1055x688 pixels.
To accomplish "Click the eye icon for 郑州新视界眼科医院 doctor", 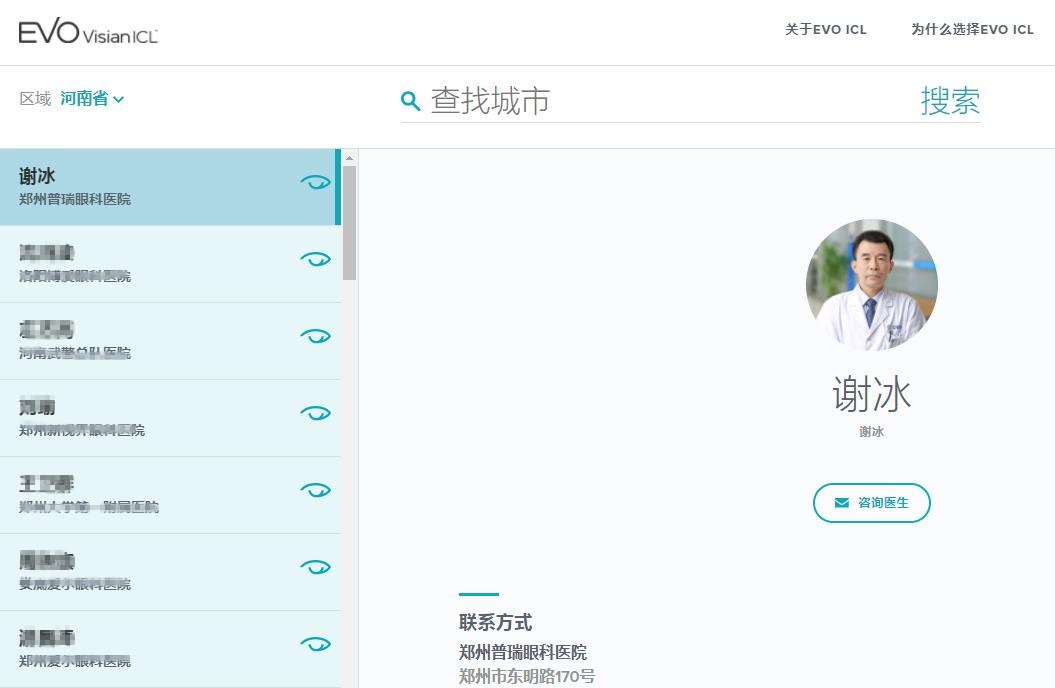I will [316, 413].
